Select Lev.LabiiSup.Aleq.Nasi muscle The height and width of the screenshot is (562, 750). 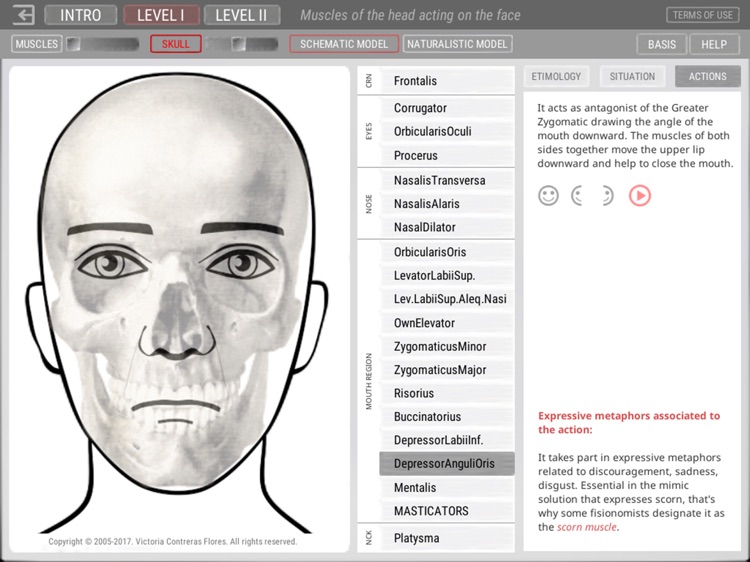[447, 299]
